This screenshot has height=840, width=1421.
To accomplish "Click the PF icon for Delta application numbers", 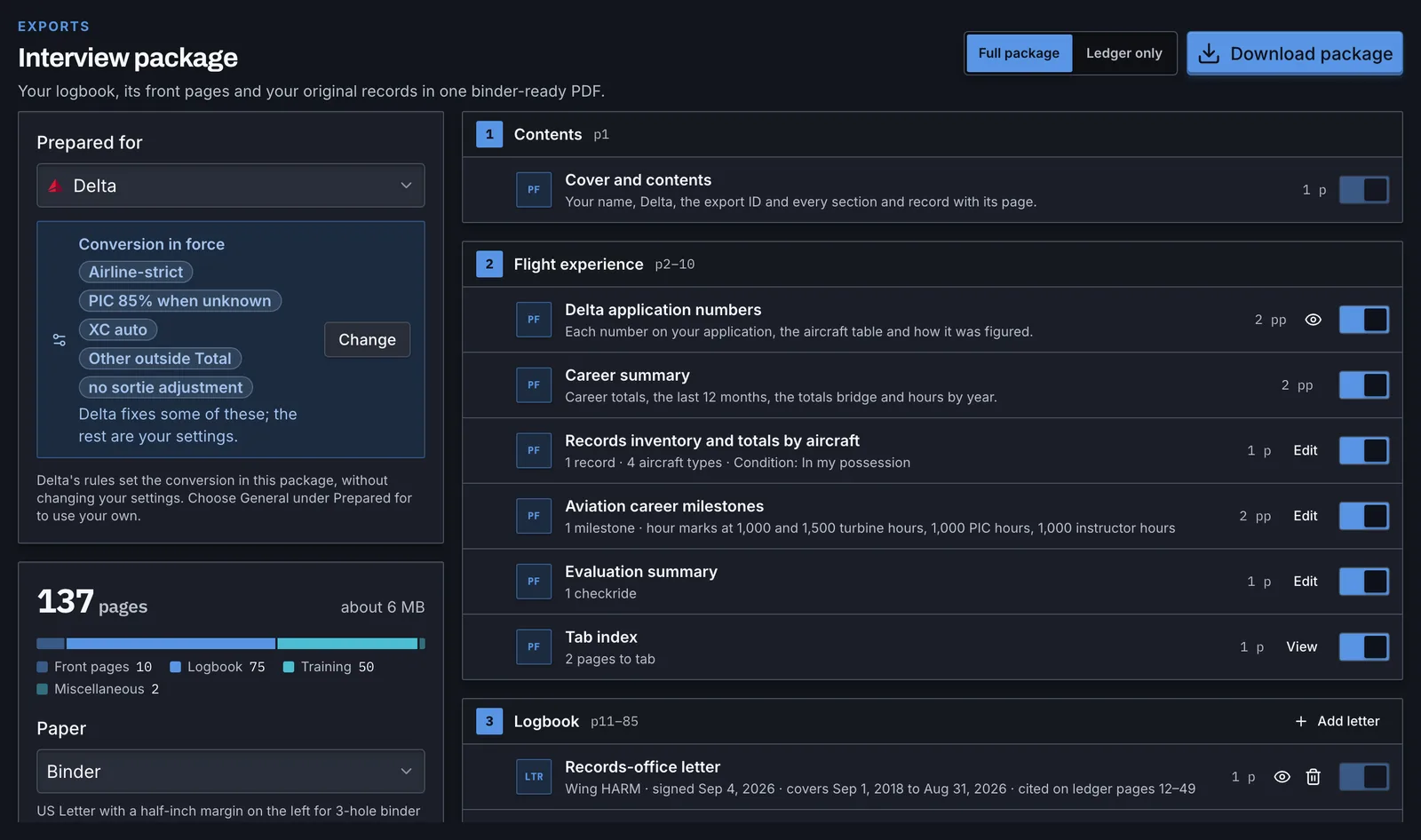I will pyautogui.click(x=534, y=320).
